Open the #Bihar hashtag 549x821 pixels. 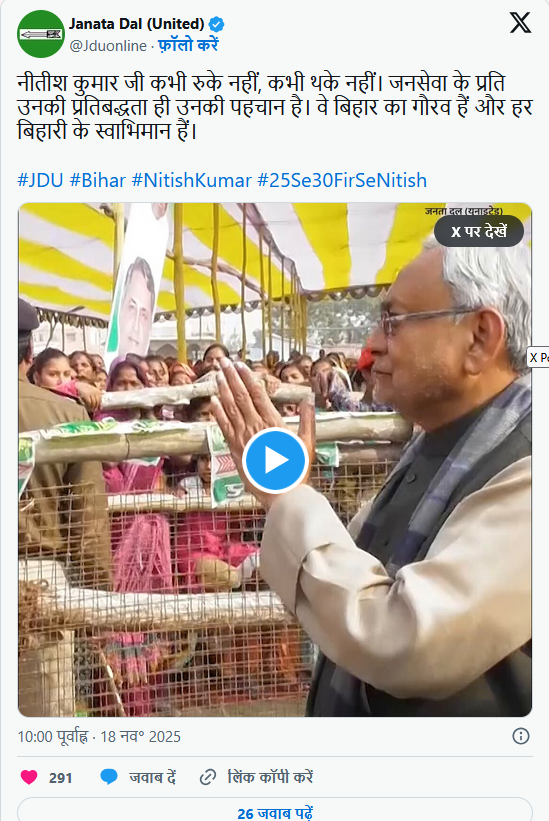[97, 181]
